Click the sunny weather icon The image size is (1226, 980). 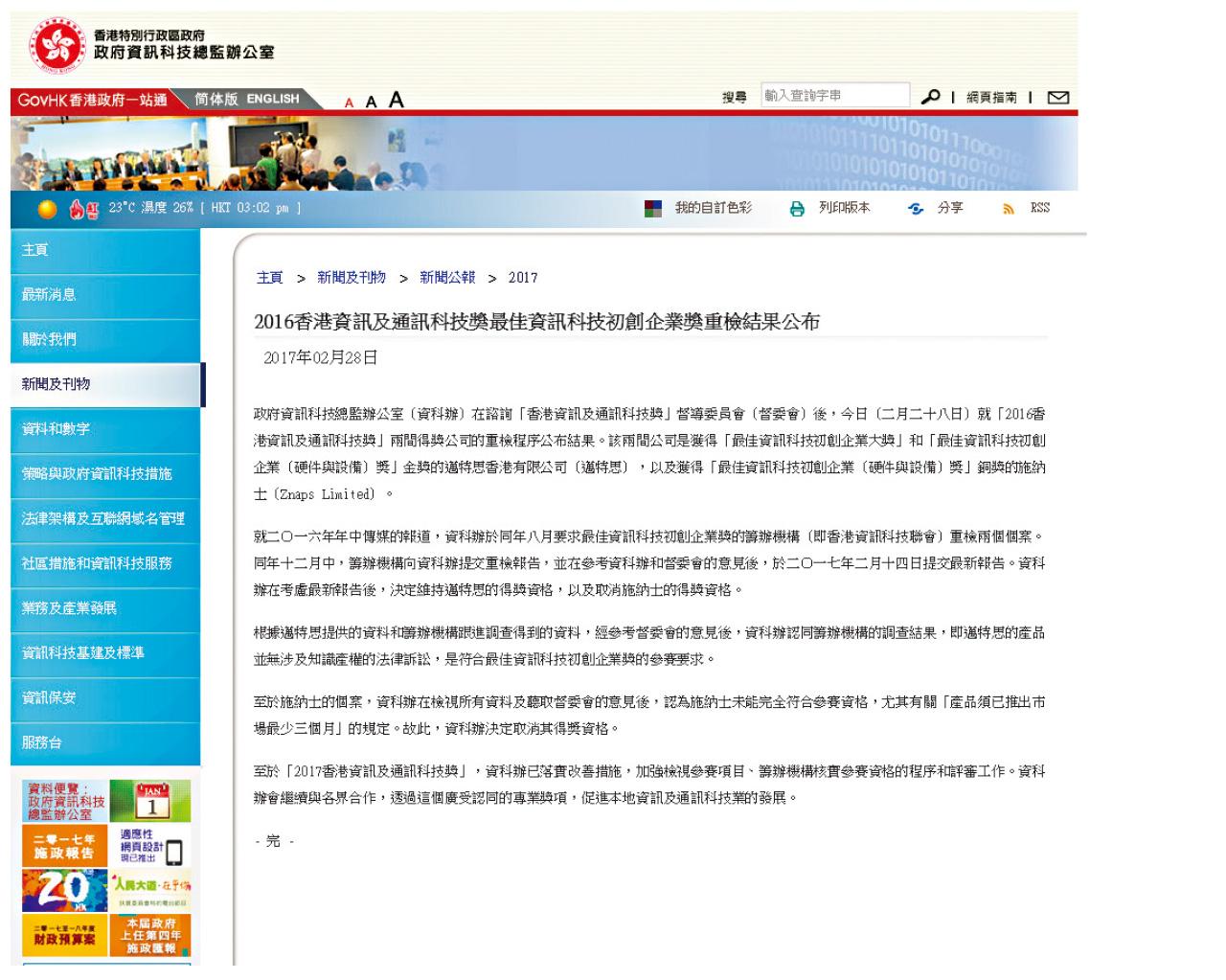click(x=47, y=209)
